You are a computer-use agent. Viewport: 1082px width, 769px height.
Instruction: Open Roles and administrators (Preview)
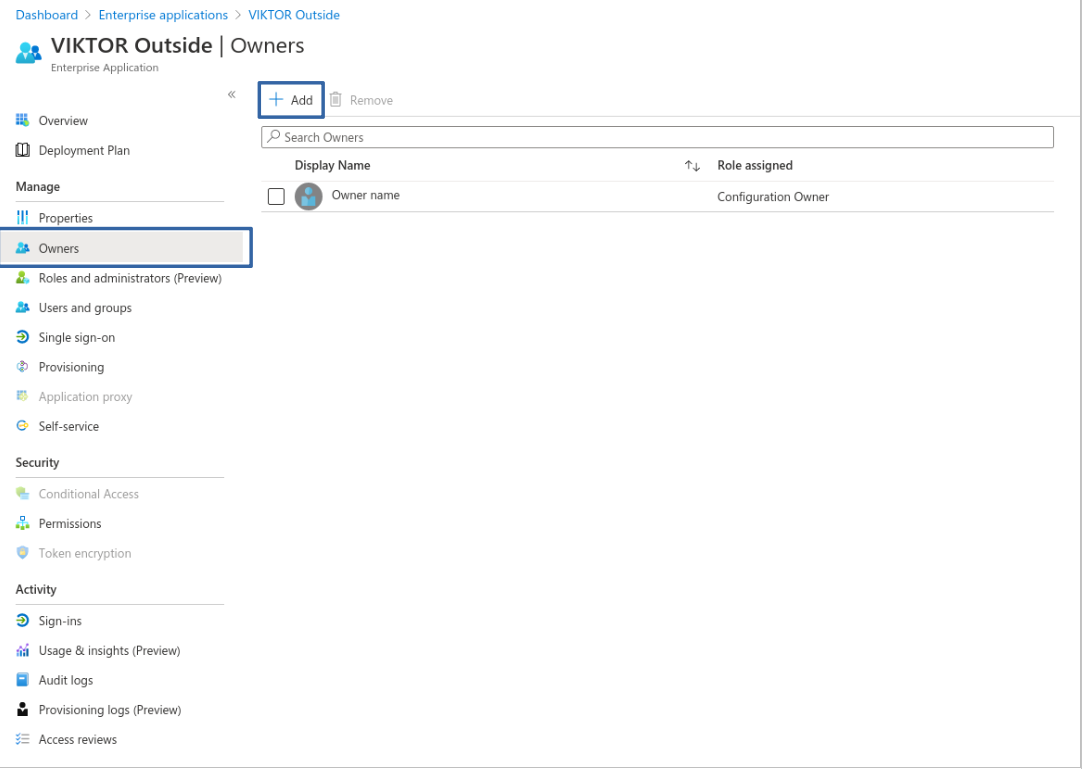tap(130, 278)
